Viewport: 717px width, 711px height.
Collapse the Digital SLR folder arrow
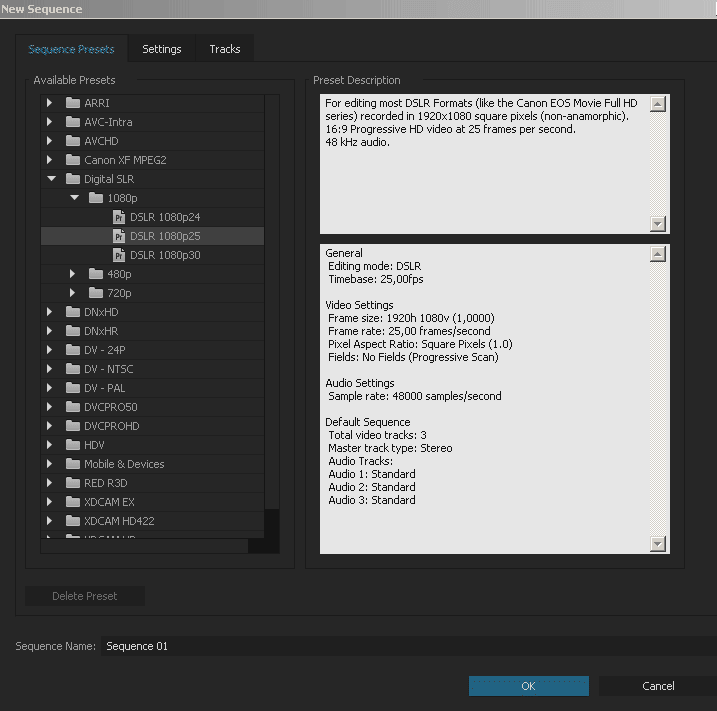pos(51,179)
